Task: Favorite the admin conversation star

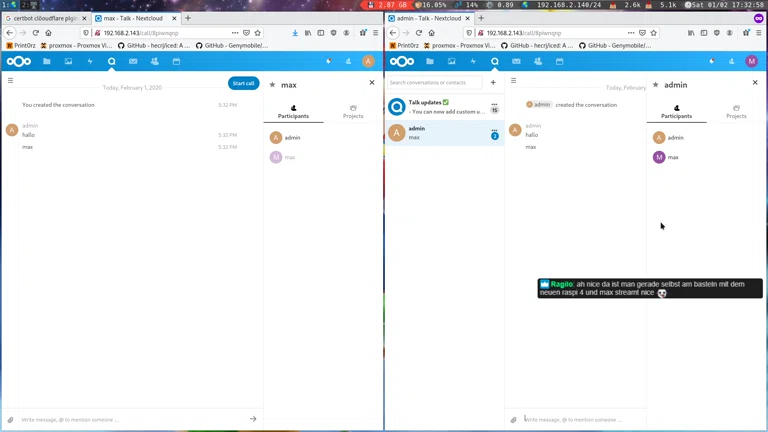Action: (x=655, y=85)
